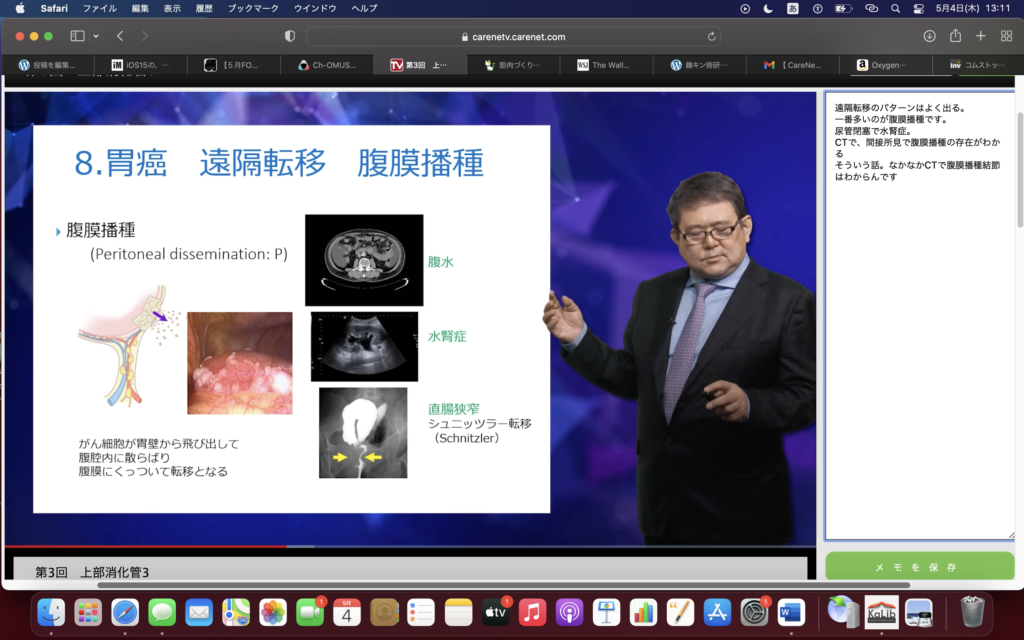Click the red video progress bar
The width and height of the screenshot is (1024, 640).
[150, 547]
